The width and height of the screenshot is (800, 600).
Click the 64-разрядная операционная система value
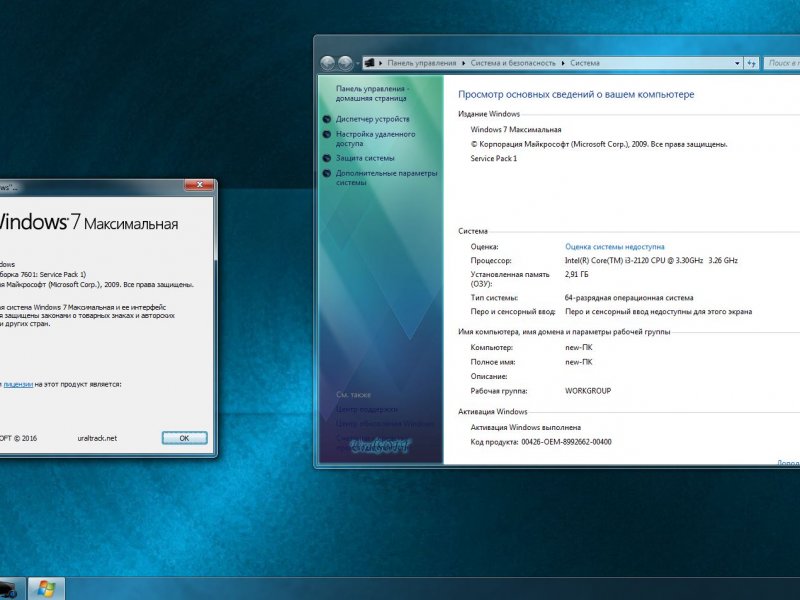pos(629,298)
